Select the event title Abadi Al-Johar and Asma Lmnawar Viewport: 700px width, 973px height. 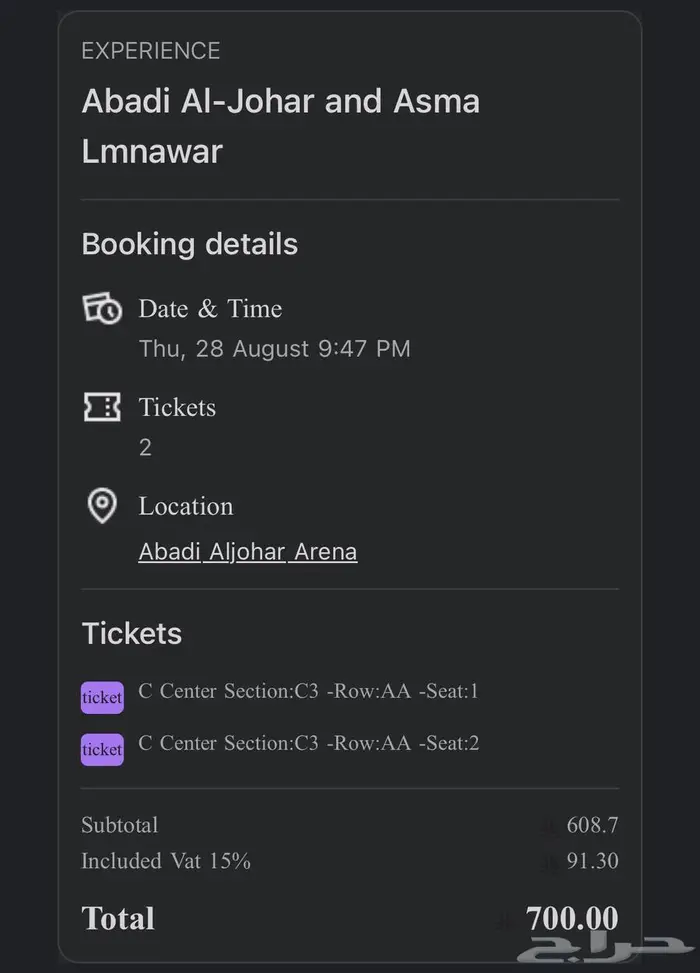(x=280, y=126)
